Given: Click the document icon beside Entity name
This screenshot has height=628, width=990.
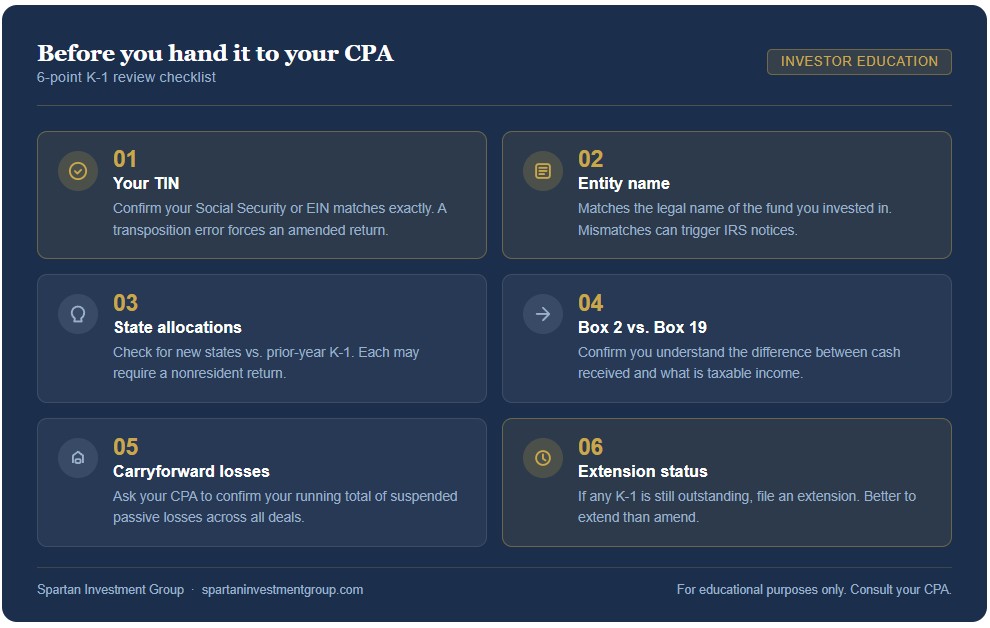Looking at the screenshot, I should [x=543, y=171].
